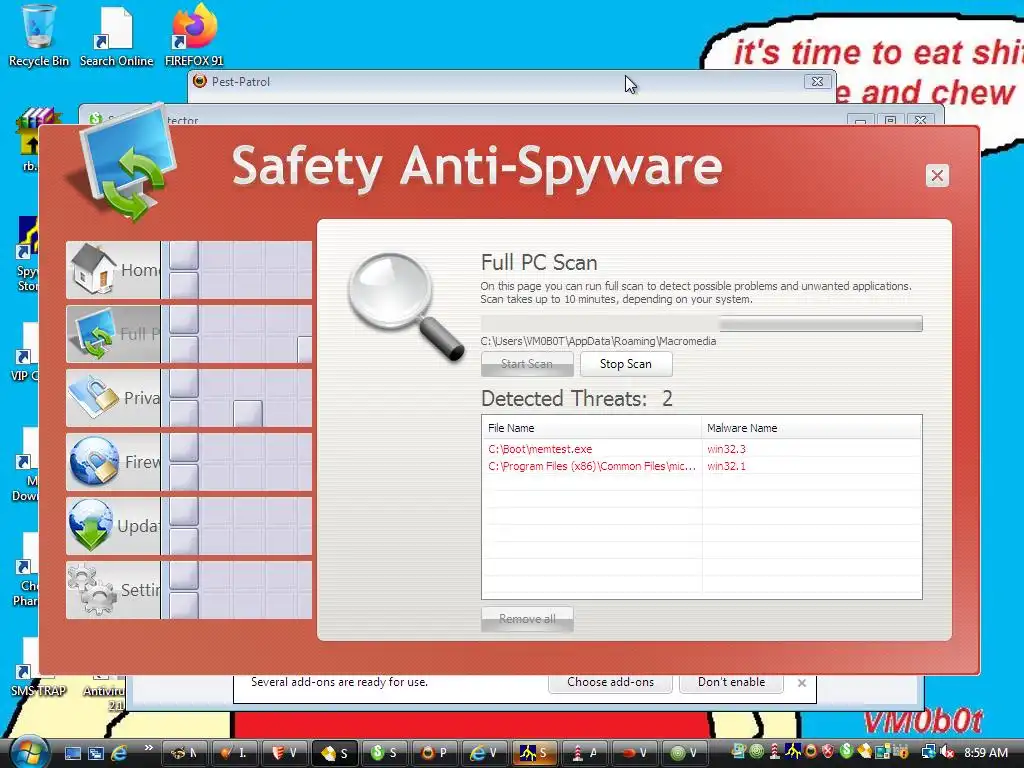The height and width of the screenshot is (768, 1024).
Task: Click the greyed Start Scan button
Action: tap(527, 364)
